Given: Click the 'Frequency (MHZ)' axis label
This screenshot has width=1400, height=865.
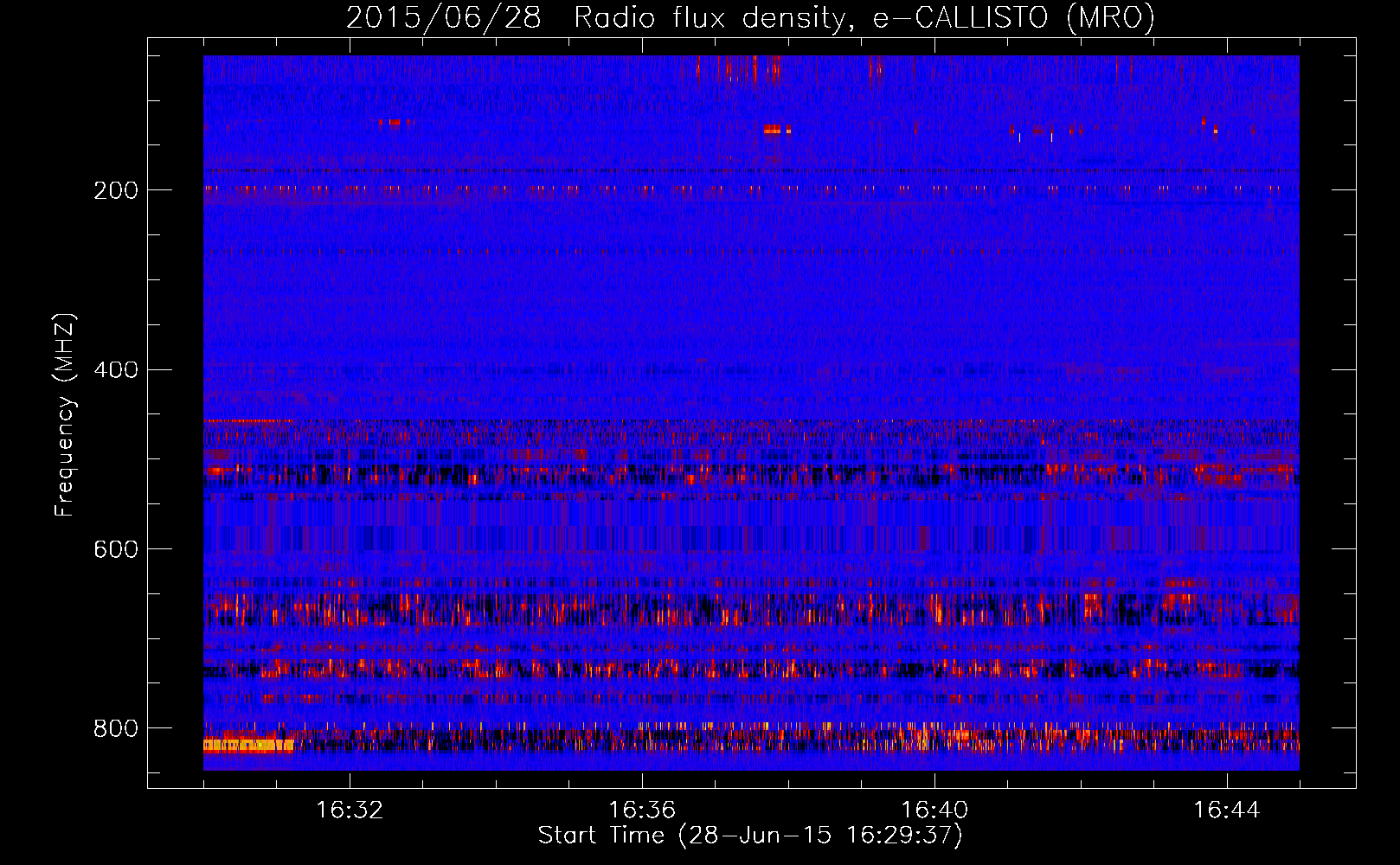Looking at the screenshot, I should 65,414.
